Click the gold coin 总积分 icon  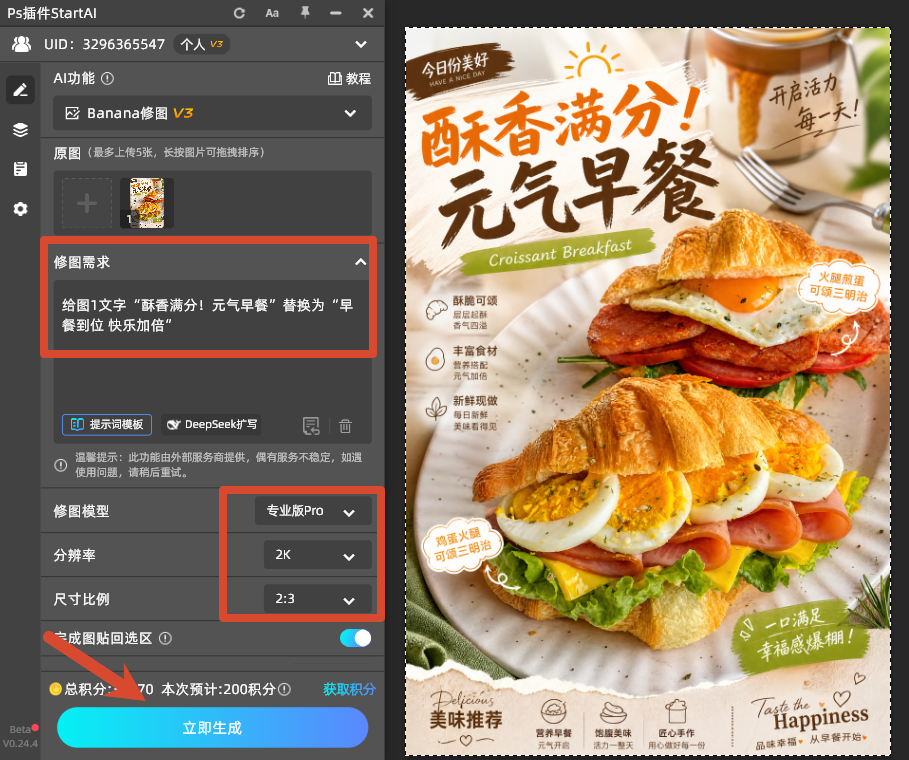tap(56, 689)
